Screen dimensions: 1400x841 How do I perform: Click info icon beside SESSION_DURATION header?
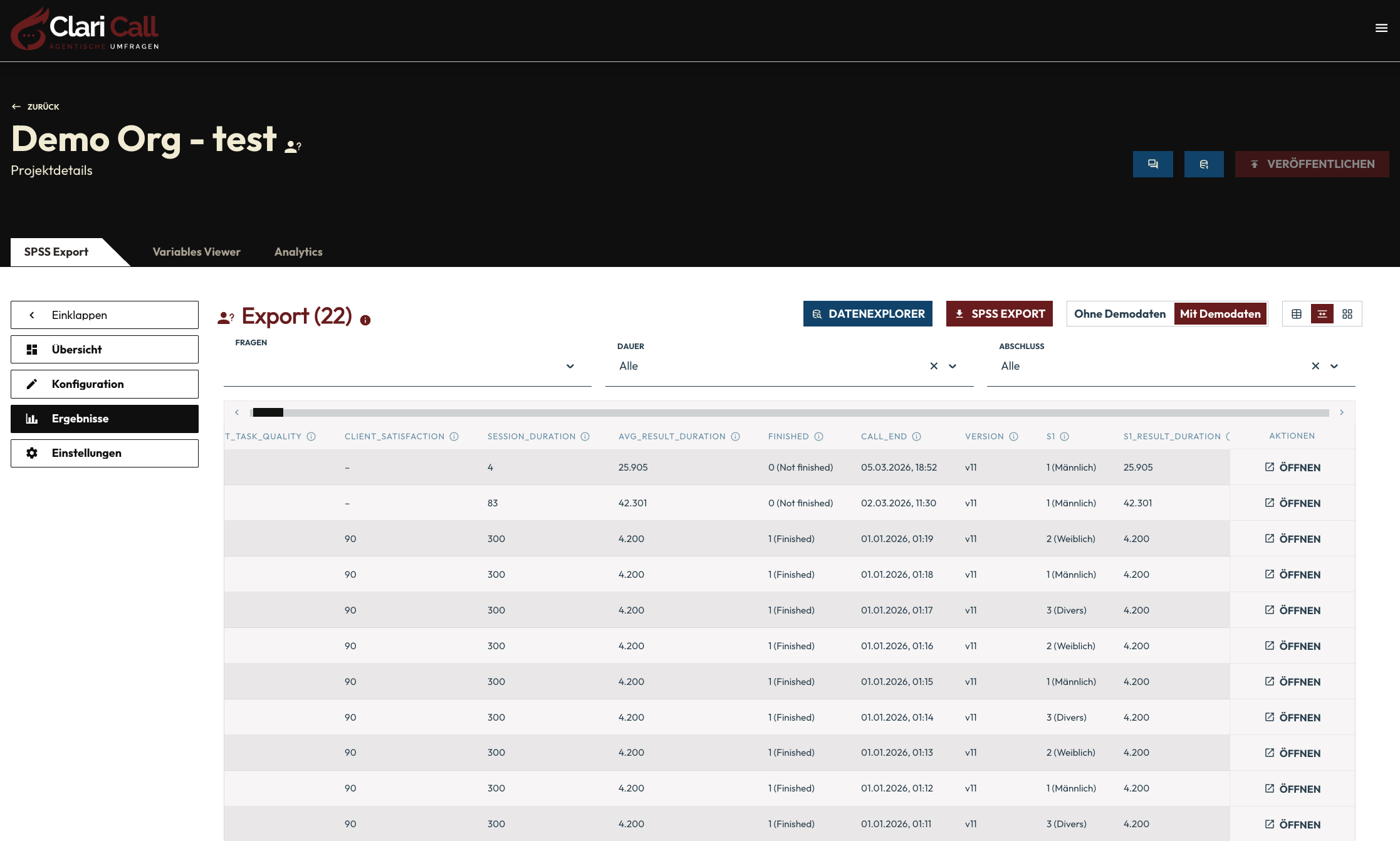pyautogui.click(x=585, y=437)
